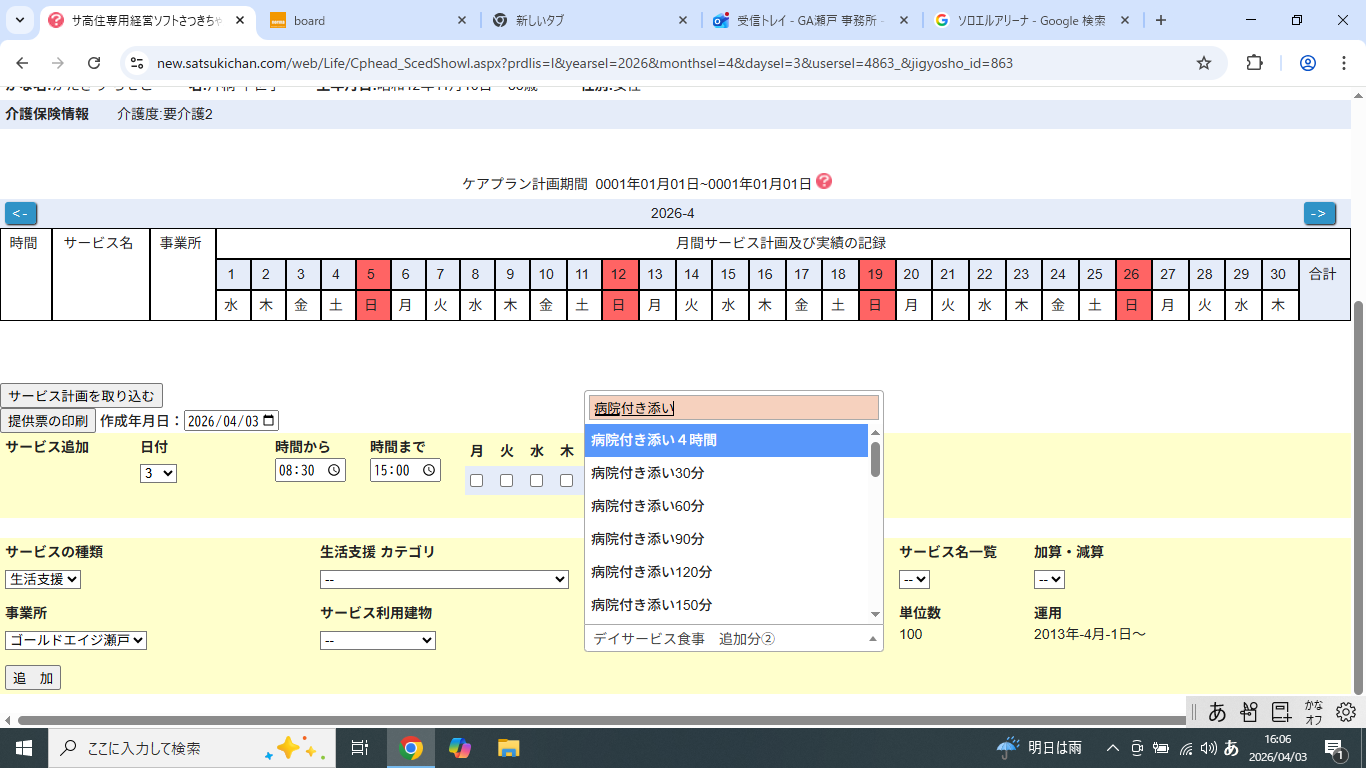Open the Chrome extensions puzzle icon
Viewport: 1366px width, 768px height.
click(x=1254, y=63)
